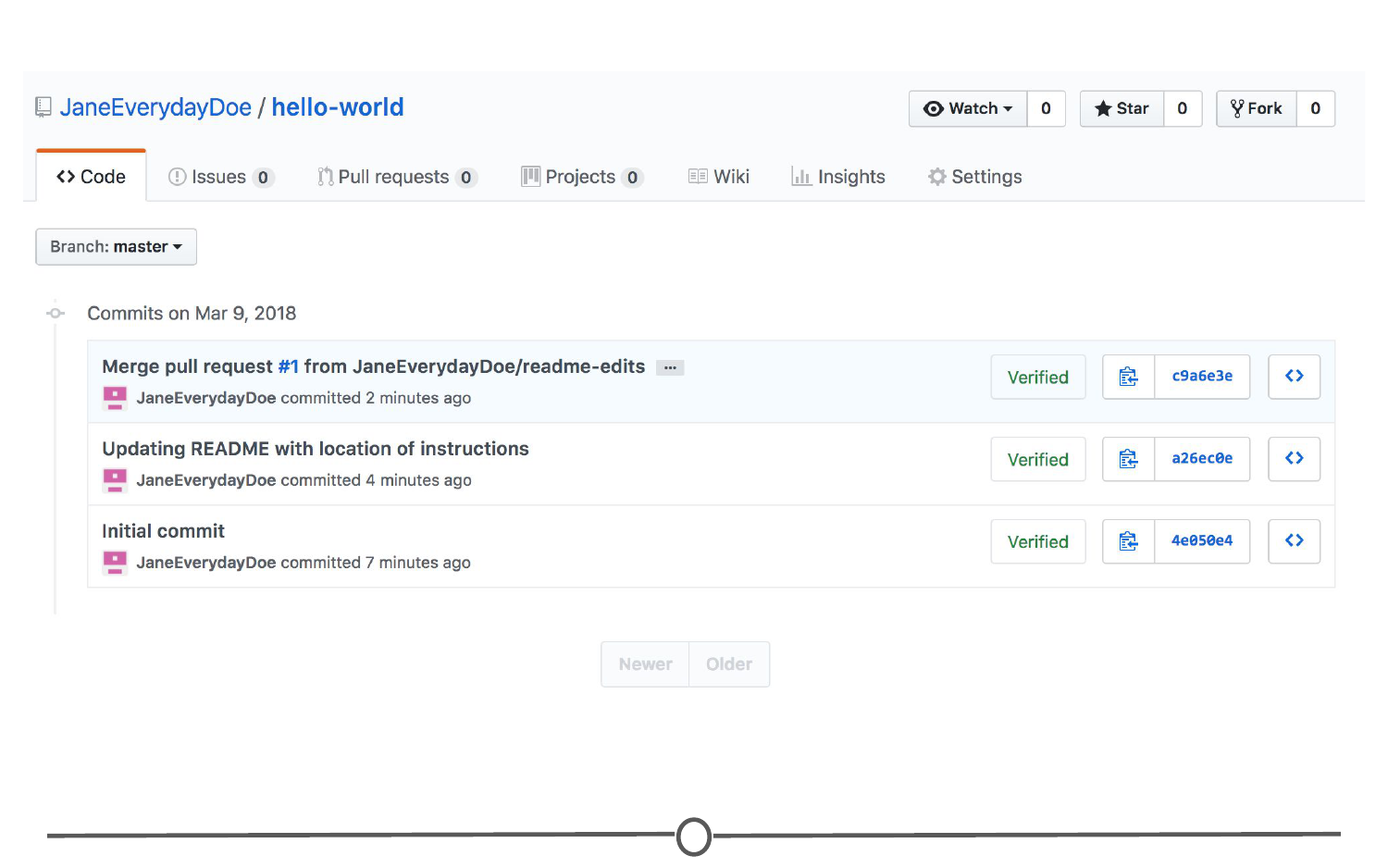This screenshot has height=868, width=1388.
Task: Expand the merge commit description ellipsis
Action: click(x=670, y=367)
